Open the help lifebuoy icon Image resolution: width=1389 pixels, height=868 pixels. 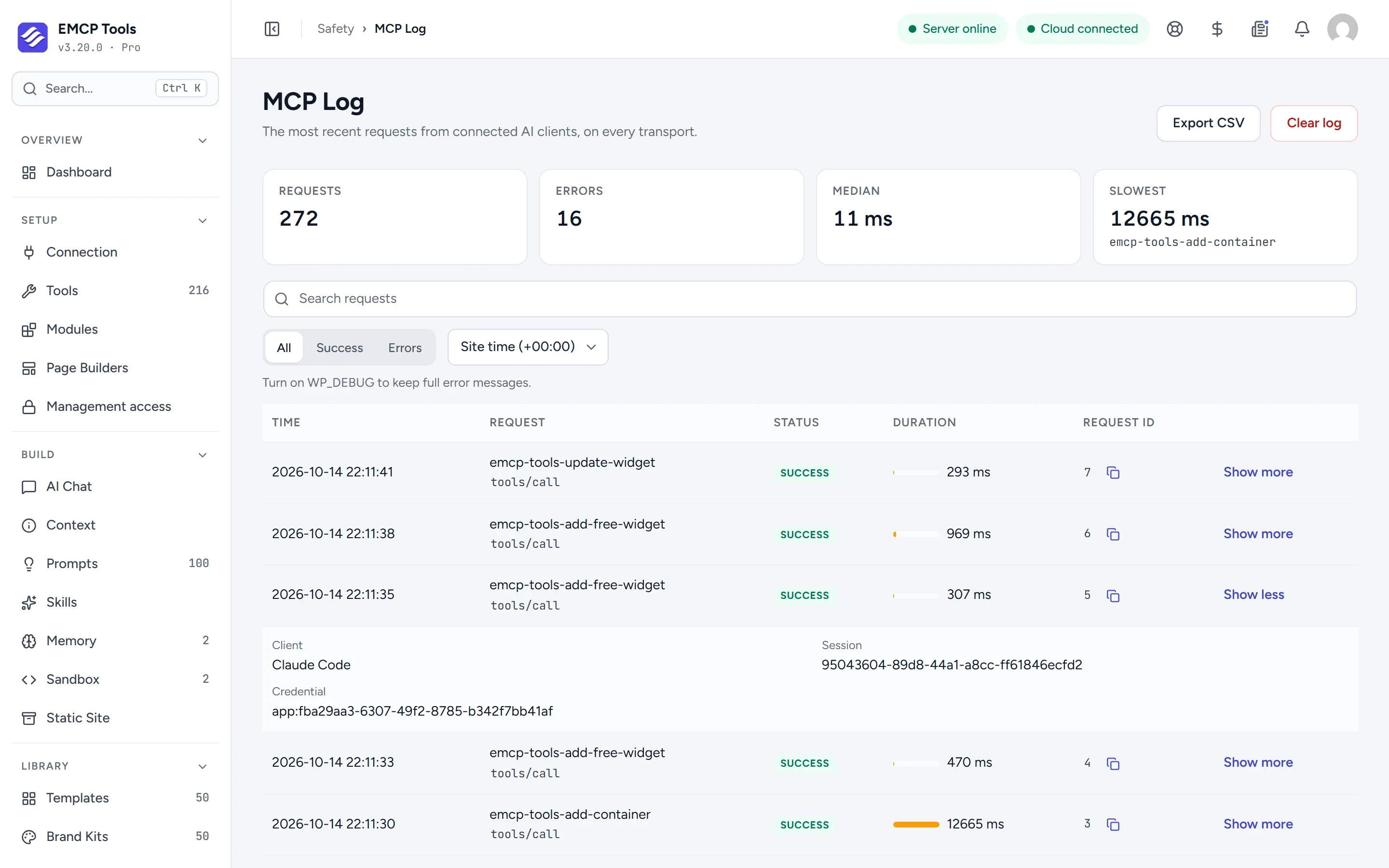pyautogui.click(x=1175, y=29)
